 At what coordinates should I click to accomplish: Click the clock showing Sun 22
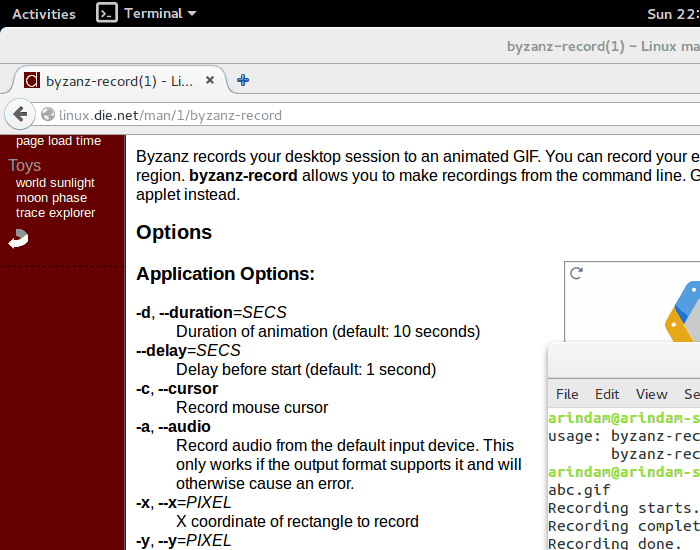[673, 14]
